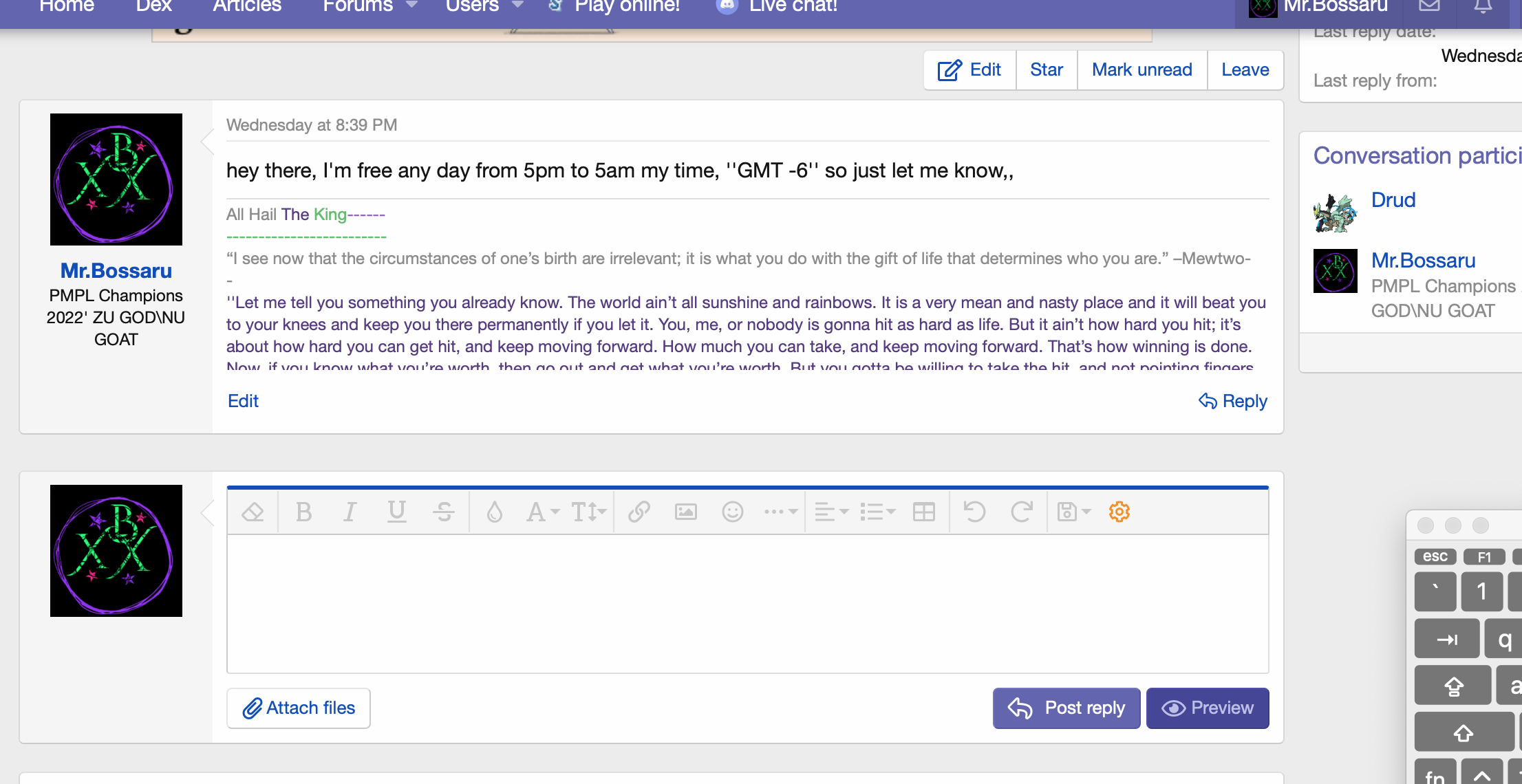Screen dimensions: 1522x784
Task: Open the text color droplet picker
Action: [494, 512]
